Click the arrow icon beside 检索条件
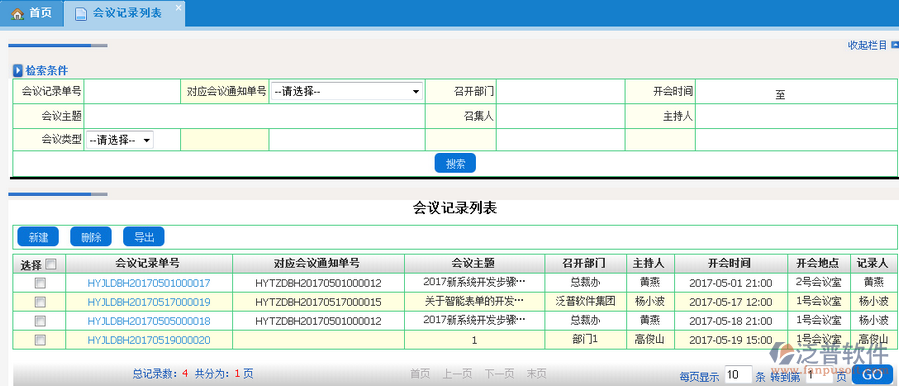899x386 pixels. 18,71
